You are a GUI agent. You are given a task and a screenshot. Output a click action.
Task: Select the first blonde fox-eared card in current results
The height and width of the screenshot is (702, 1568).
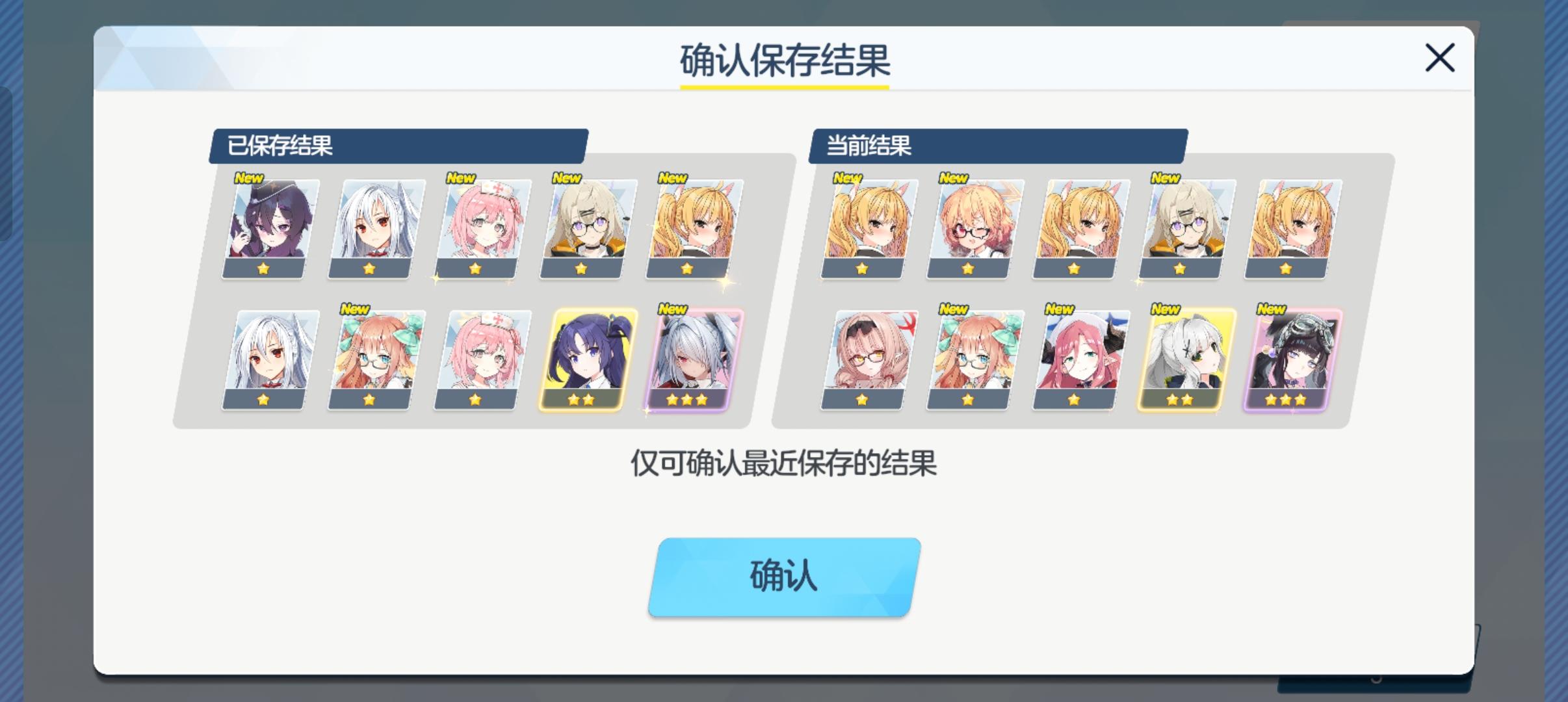point(869,229)
